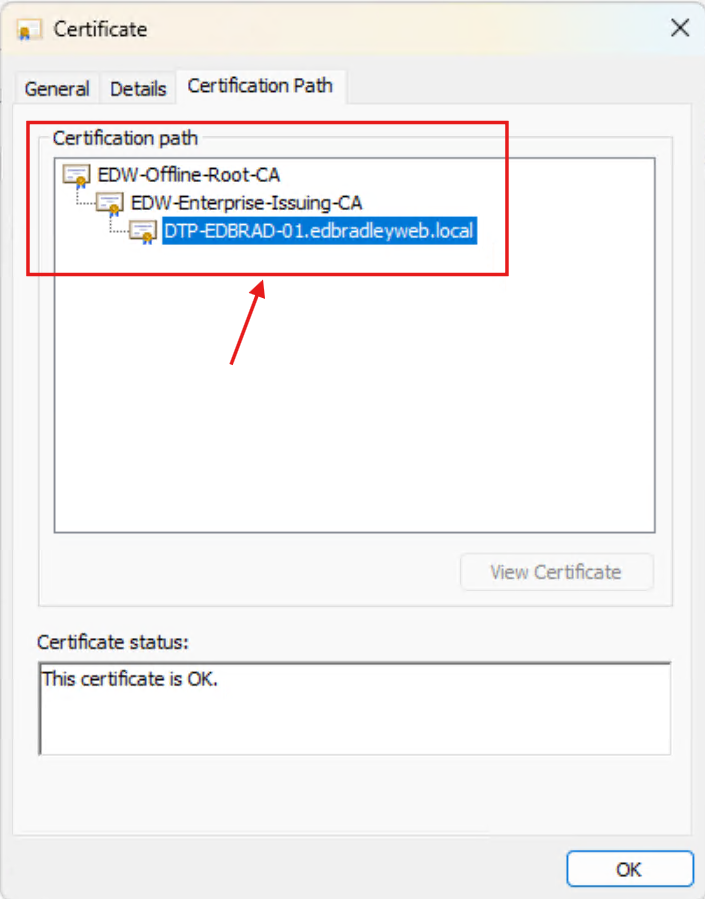
Task: Select the Certification Path tab
Action: click(x=260, y=86)
